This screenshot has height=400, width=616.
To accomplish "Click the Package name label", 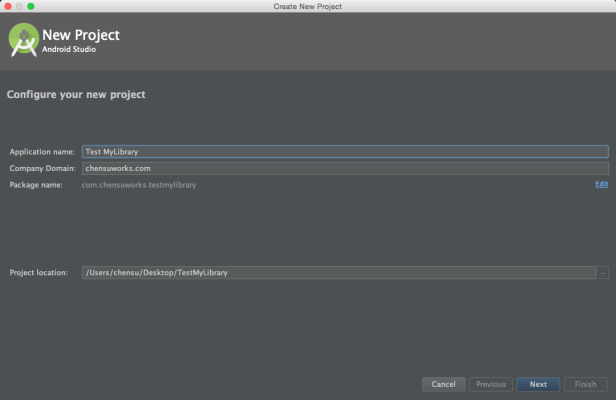I will tap(36, 185).
